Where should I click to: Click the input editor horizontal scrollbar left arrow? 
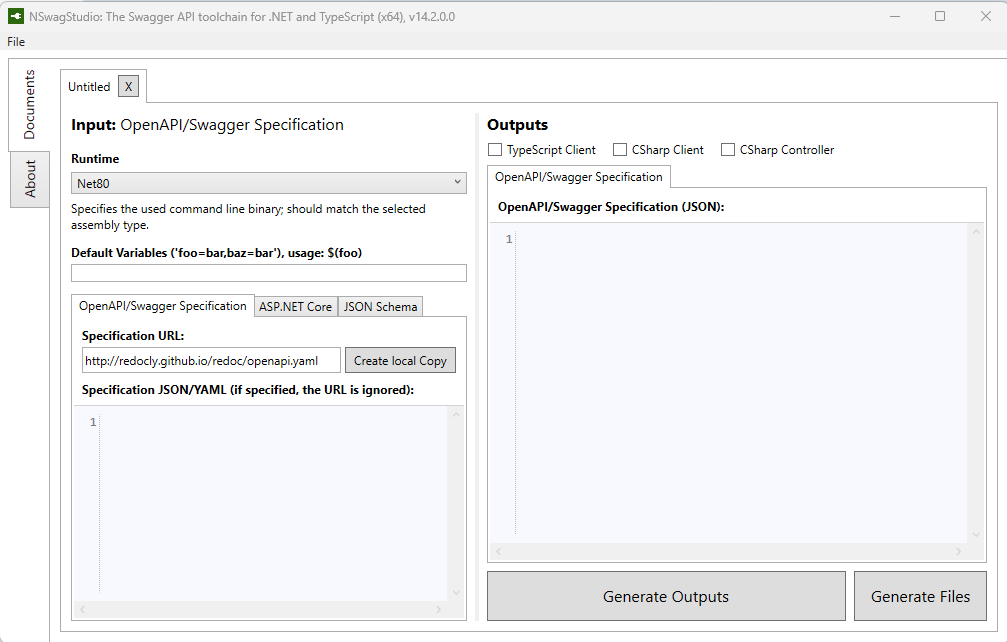pos(82,609)
